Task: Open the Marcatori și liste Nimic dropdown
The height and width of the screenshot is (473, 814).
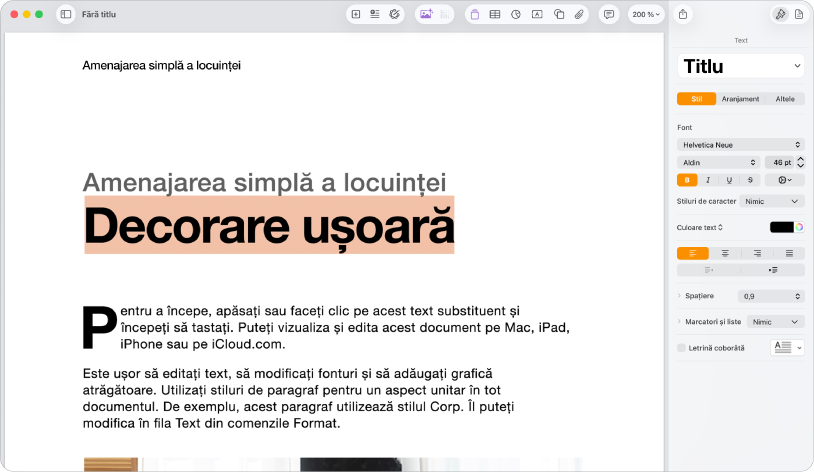Action: [x=775, y=322]
